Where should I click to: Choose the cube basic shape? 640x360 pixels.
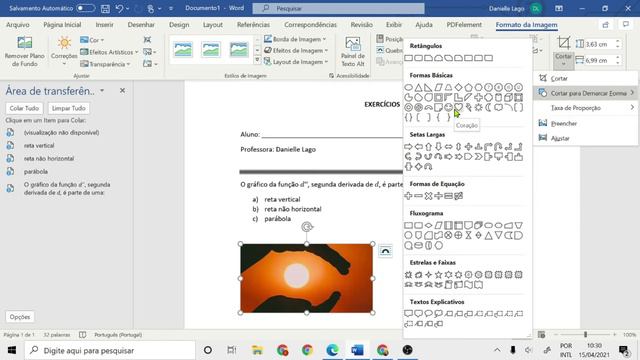pyautogui.click(x=509, y=98)
